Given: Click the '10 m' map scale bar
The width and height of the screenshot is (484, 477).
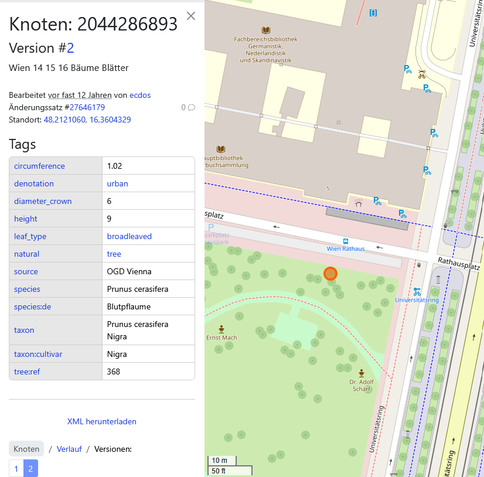Looking at the screenshot, I should [222, 460].
